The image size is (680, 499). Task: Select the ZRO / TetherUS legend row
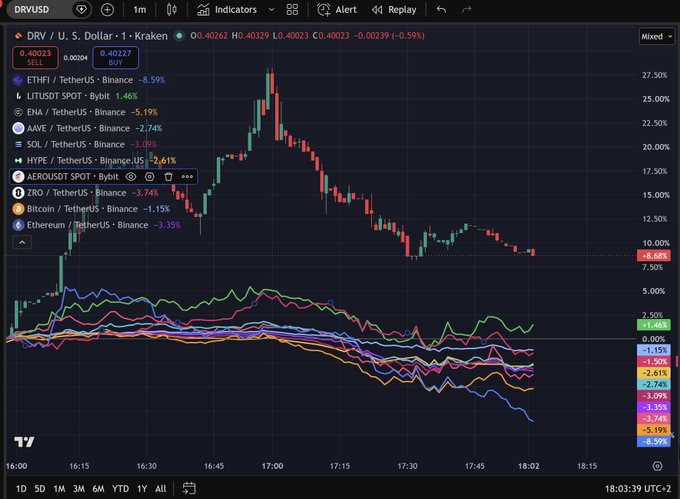[x=86, y=192]
